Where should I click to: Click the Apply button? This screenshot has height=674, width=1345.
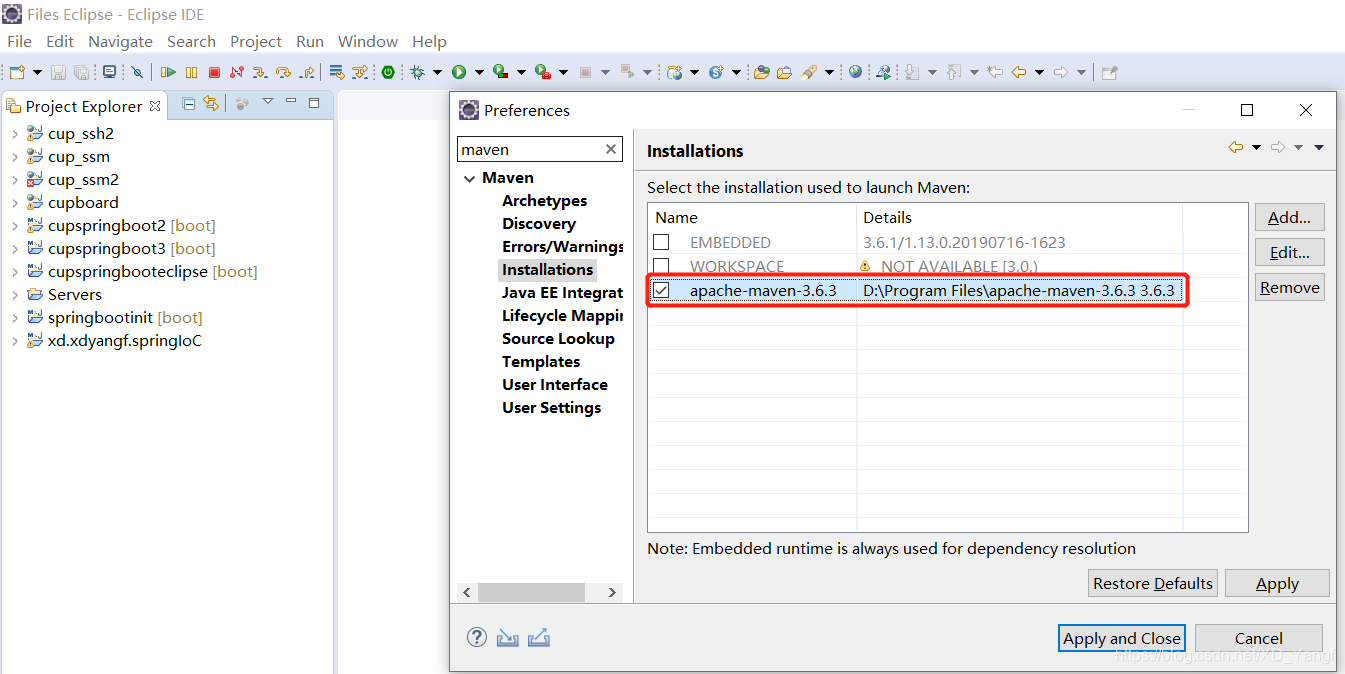pos(1277,583)
